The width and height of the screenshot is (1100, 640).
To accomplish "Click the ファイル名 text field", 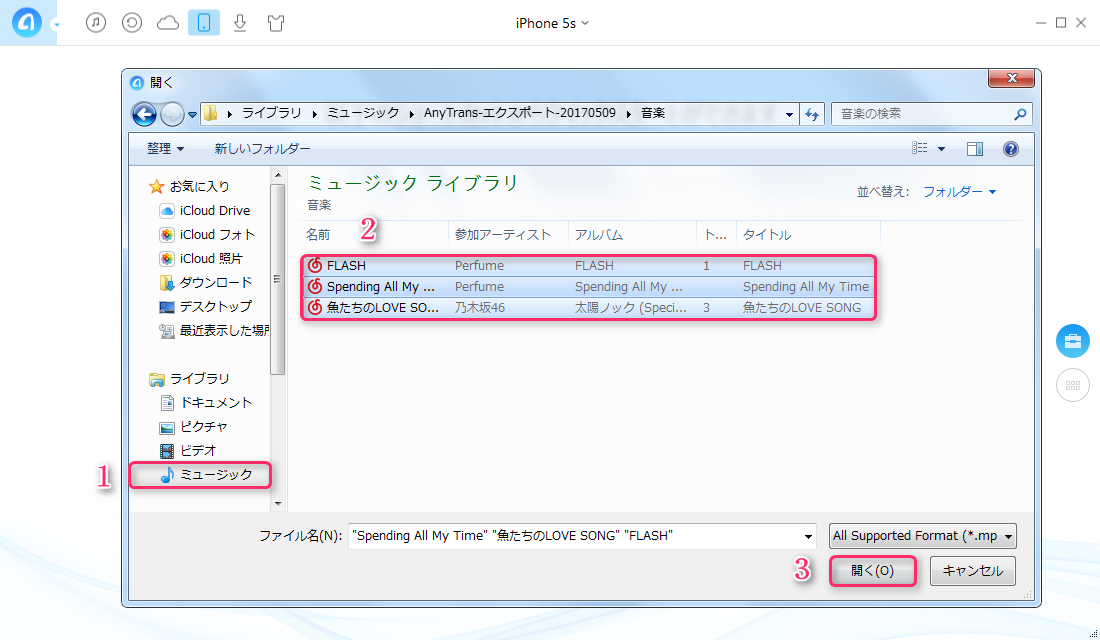I will pos(575,536).
